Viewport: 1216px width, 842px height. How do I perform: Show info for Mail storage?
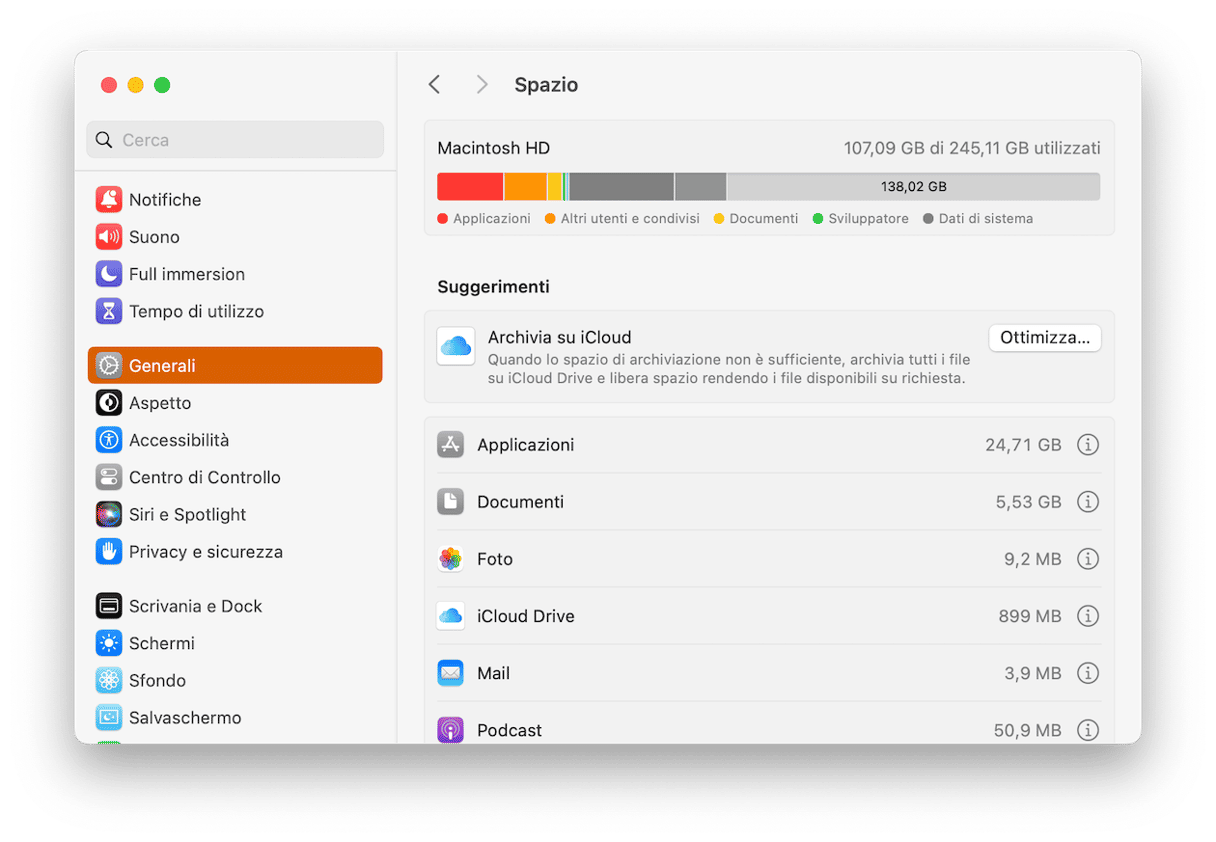click(1088, 673)
